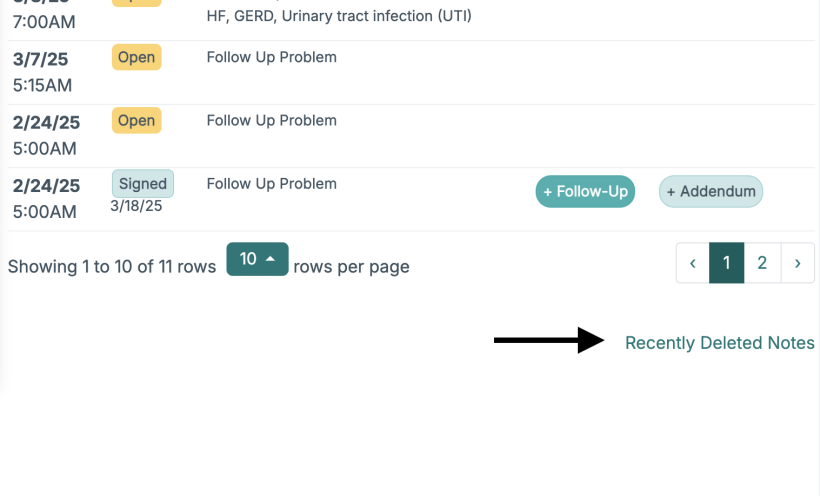Viewport: 820px width, 496px height.
Task: Click the 2/24/25 date in the Signed row
Action: tap(46, 186)
